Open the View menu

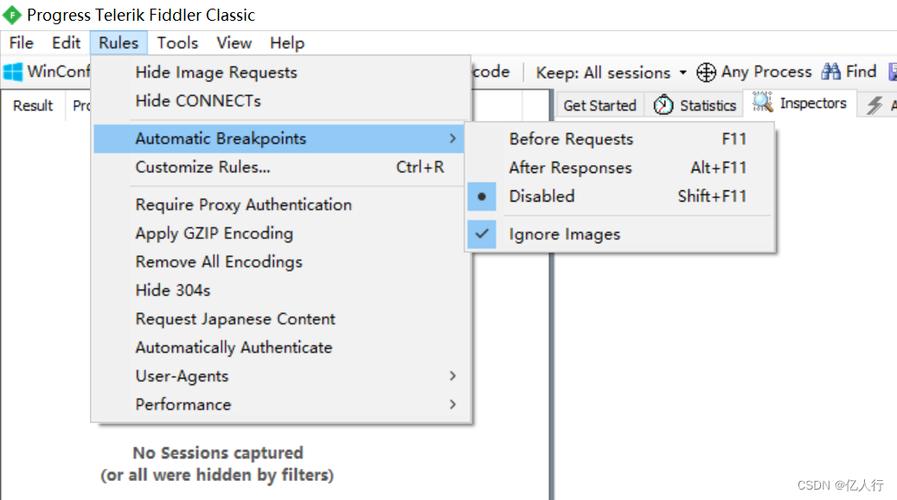(234, 43)
